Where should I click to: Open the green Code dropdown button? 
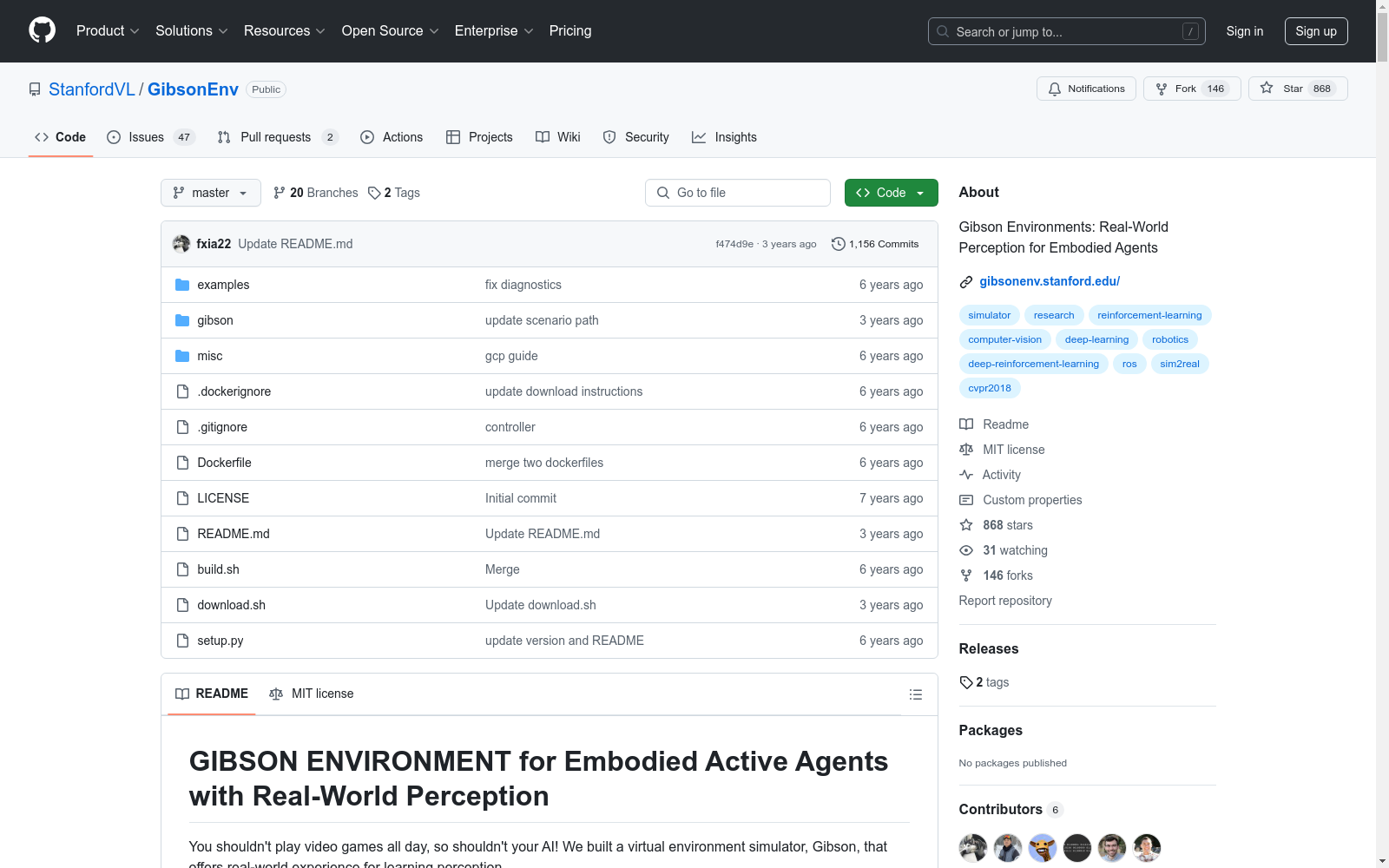[x=891, y=193]
